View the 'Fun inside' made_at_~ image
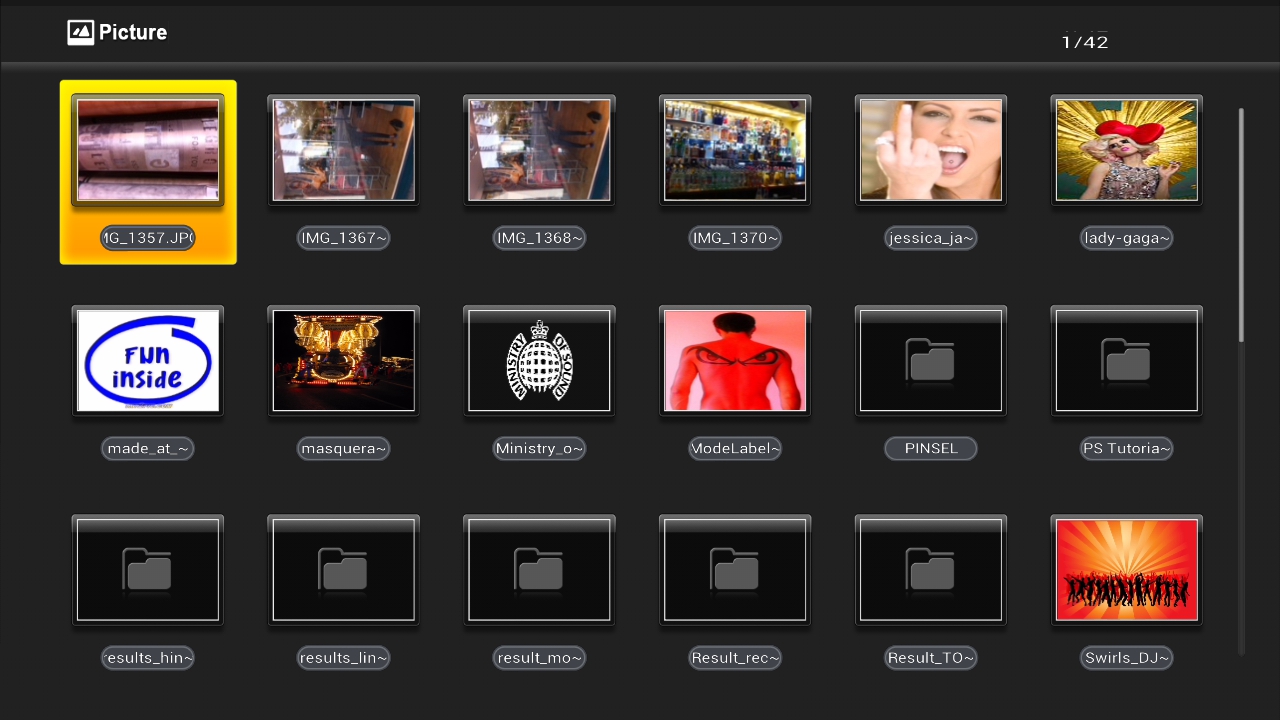This screenshot has height=720, width=1280. 147,360
